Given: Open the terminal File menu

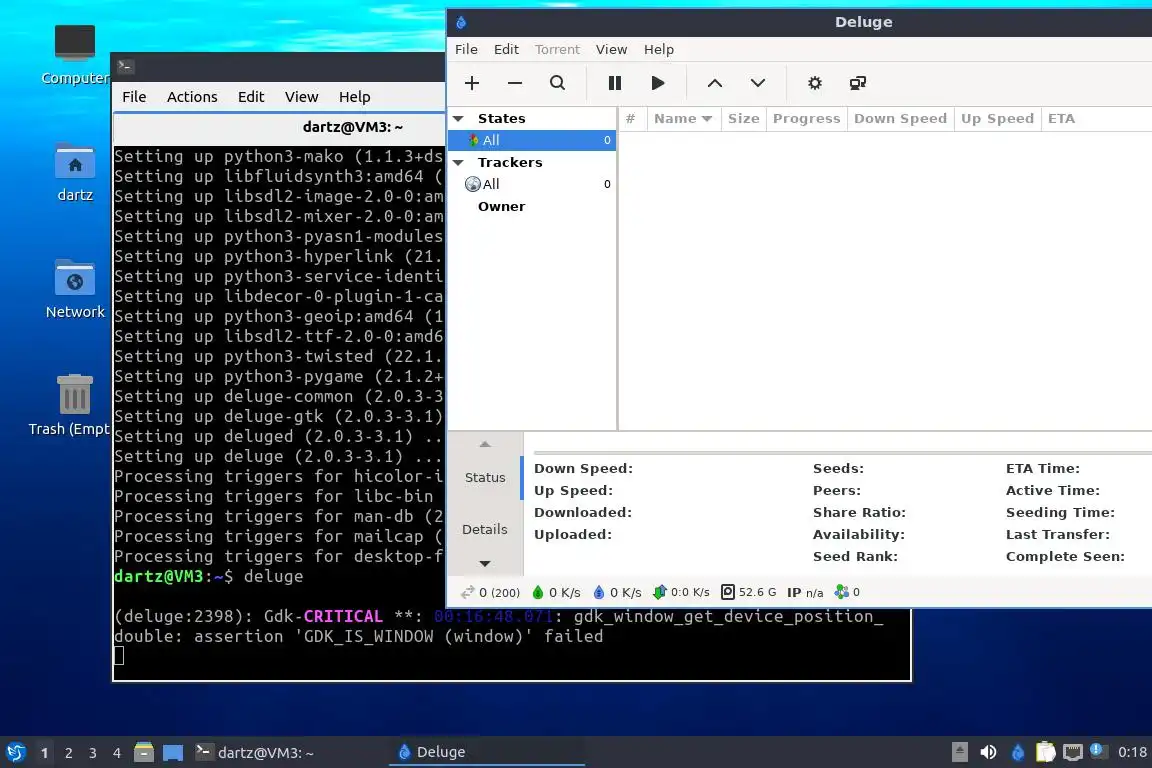Looking at the screenshot, I should pos(134,97).
